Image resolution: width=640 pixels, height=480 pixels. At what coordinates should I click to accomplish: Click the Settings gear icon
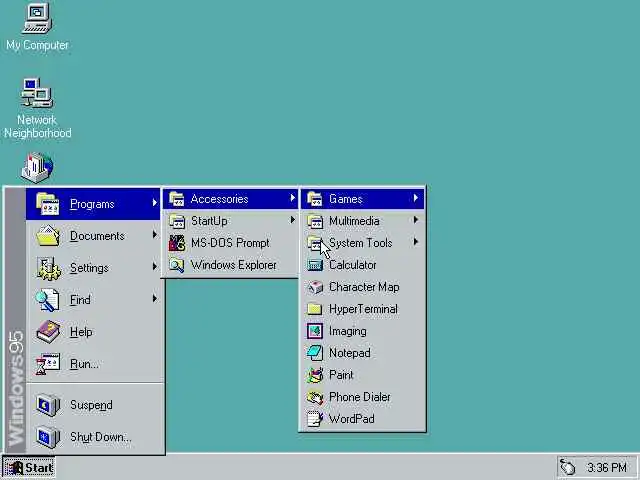(48, 268)
